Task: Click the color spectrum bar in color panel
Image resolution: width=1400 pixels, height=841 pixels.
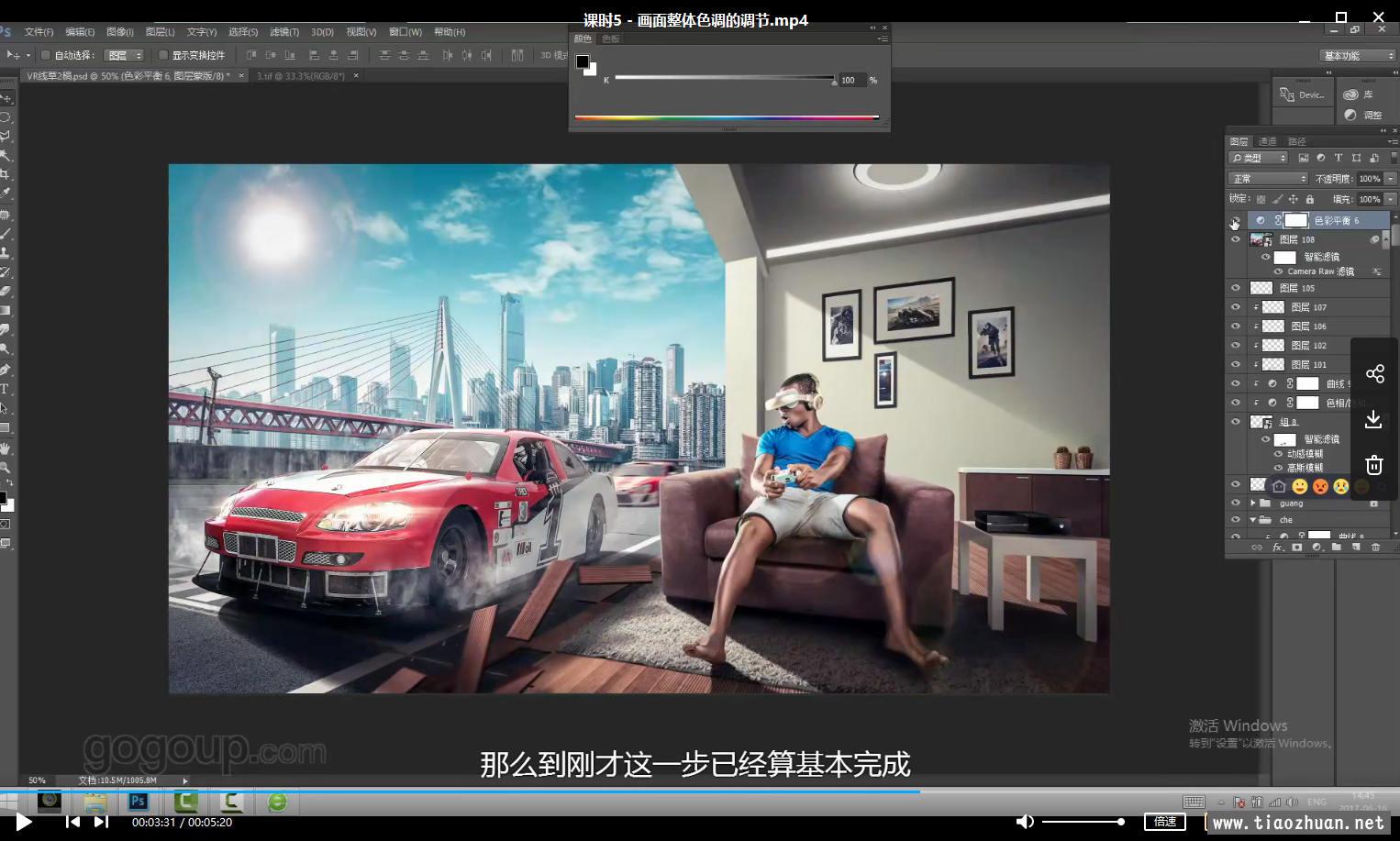Action: pyautogui.click(x=727, y=117)
